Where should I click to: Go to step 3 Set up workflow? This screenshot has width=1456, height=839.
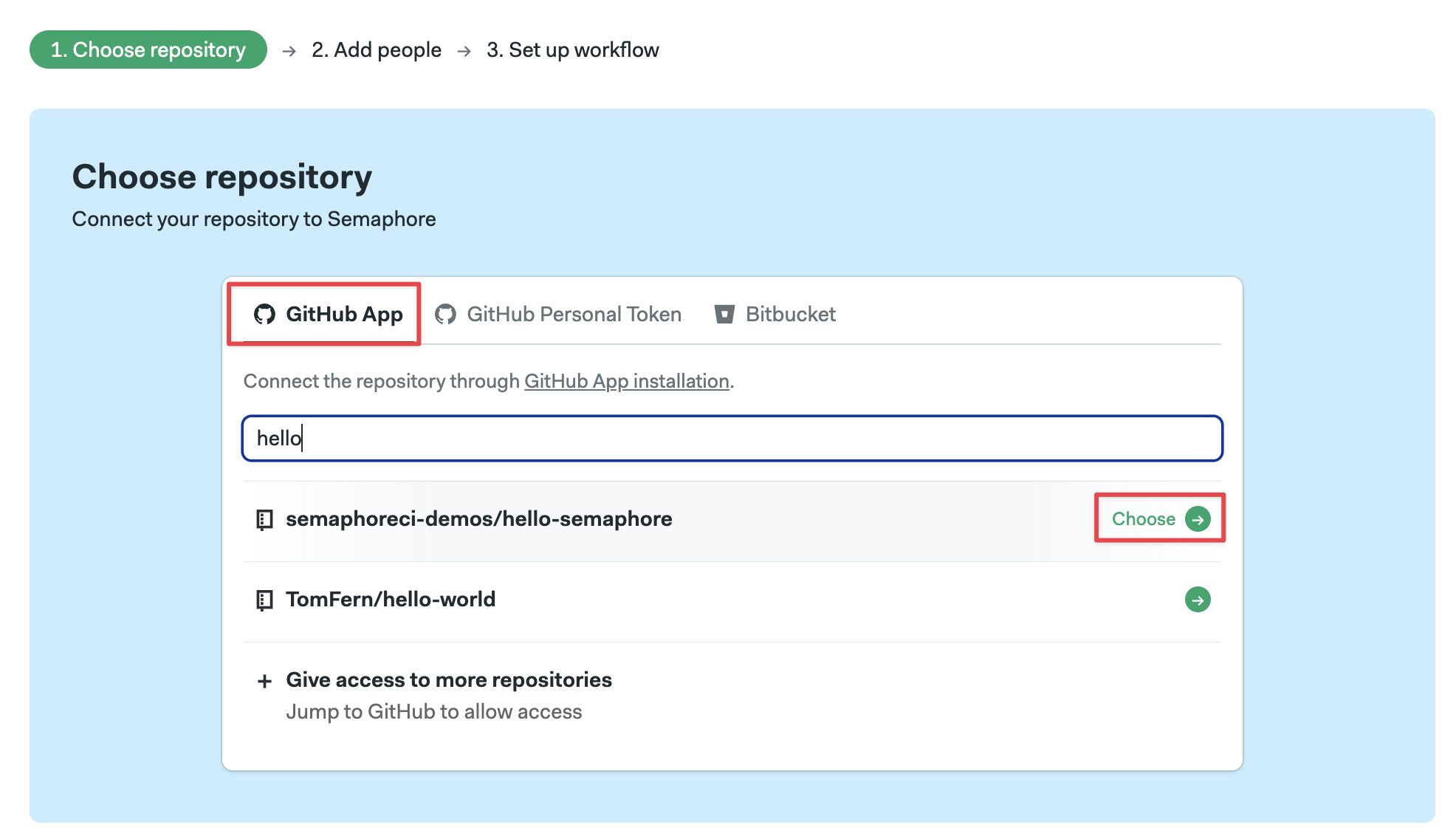pyautogui.click(x=573, y=49)
